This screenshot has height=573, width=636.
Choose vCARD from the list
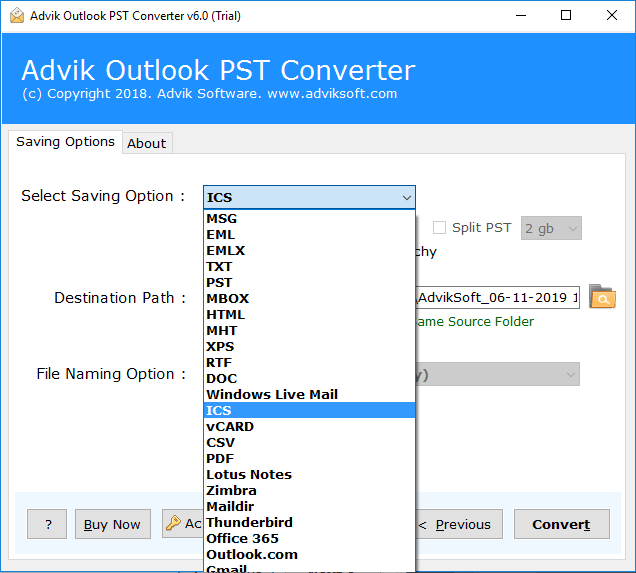(x=309, y=427)
